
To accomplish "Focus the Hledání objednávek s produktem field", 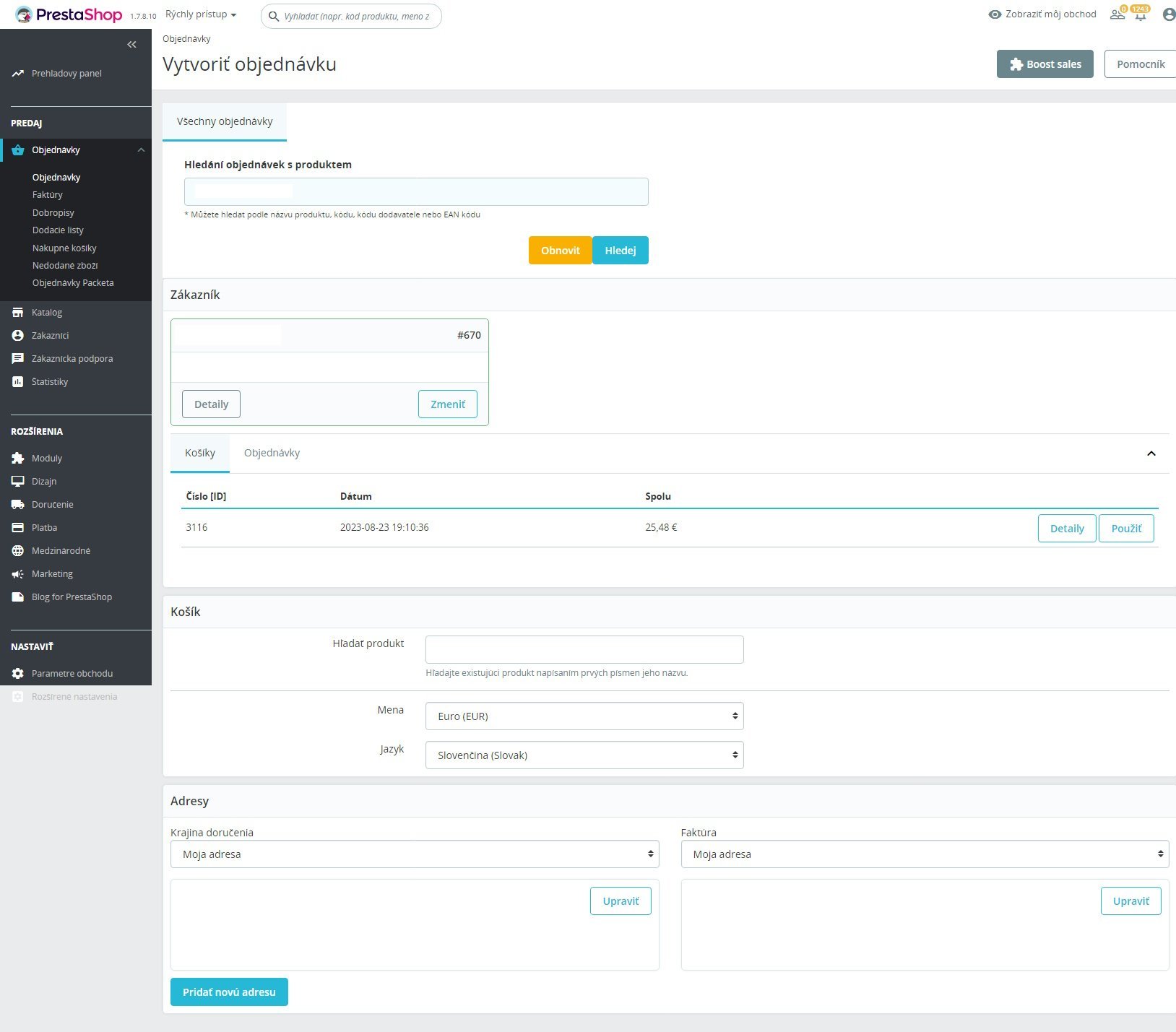I will click(416, 192).
